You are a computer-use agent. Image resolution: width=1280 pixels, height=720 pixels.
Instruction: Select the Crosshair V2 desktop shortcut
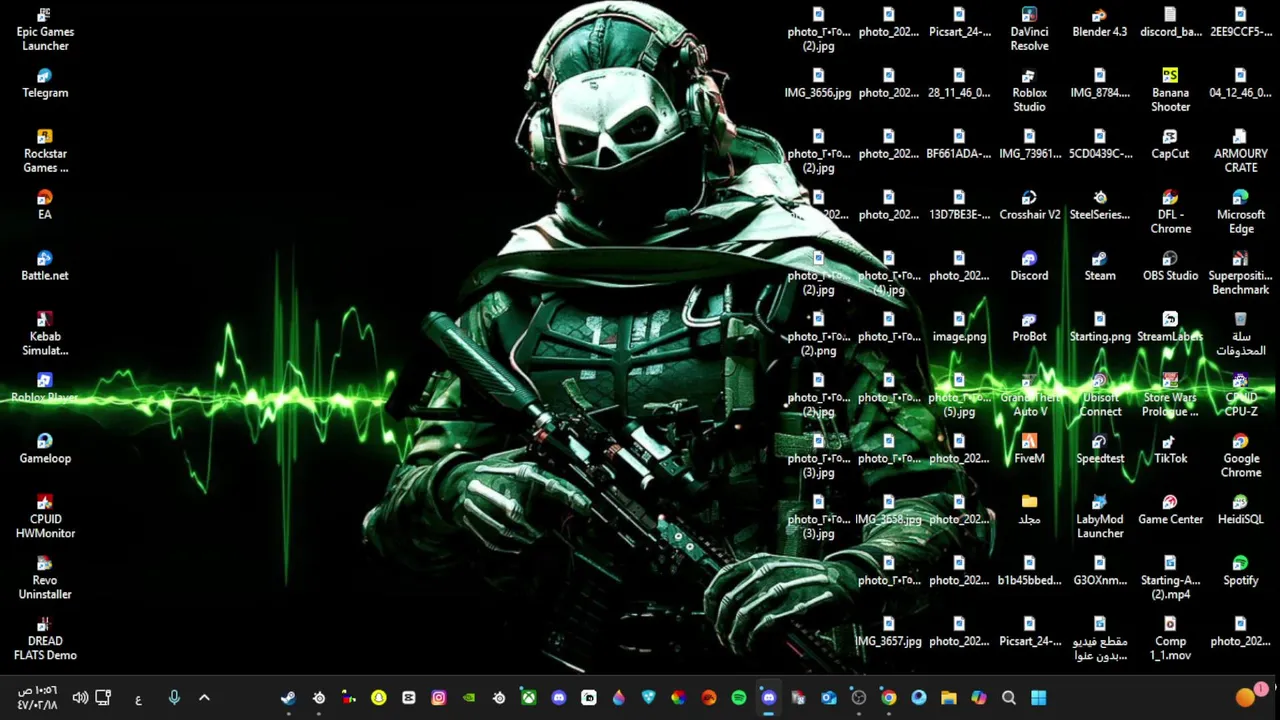[x=1029, y=206]
